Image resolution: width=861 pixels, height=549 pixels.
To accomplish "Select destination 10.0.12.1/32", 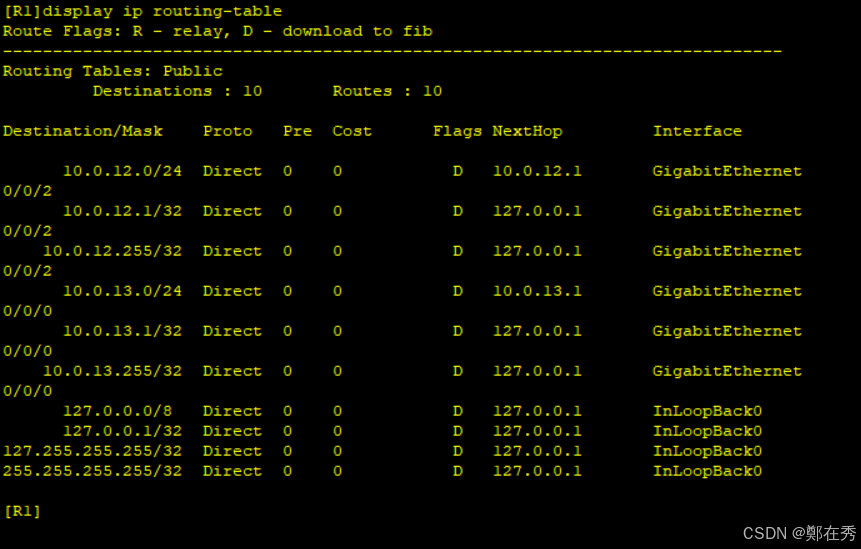I will coord(122,211).
